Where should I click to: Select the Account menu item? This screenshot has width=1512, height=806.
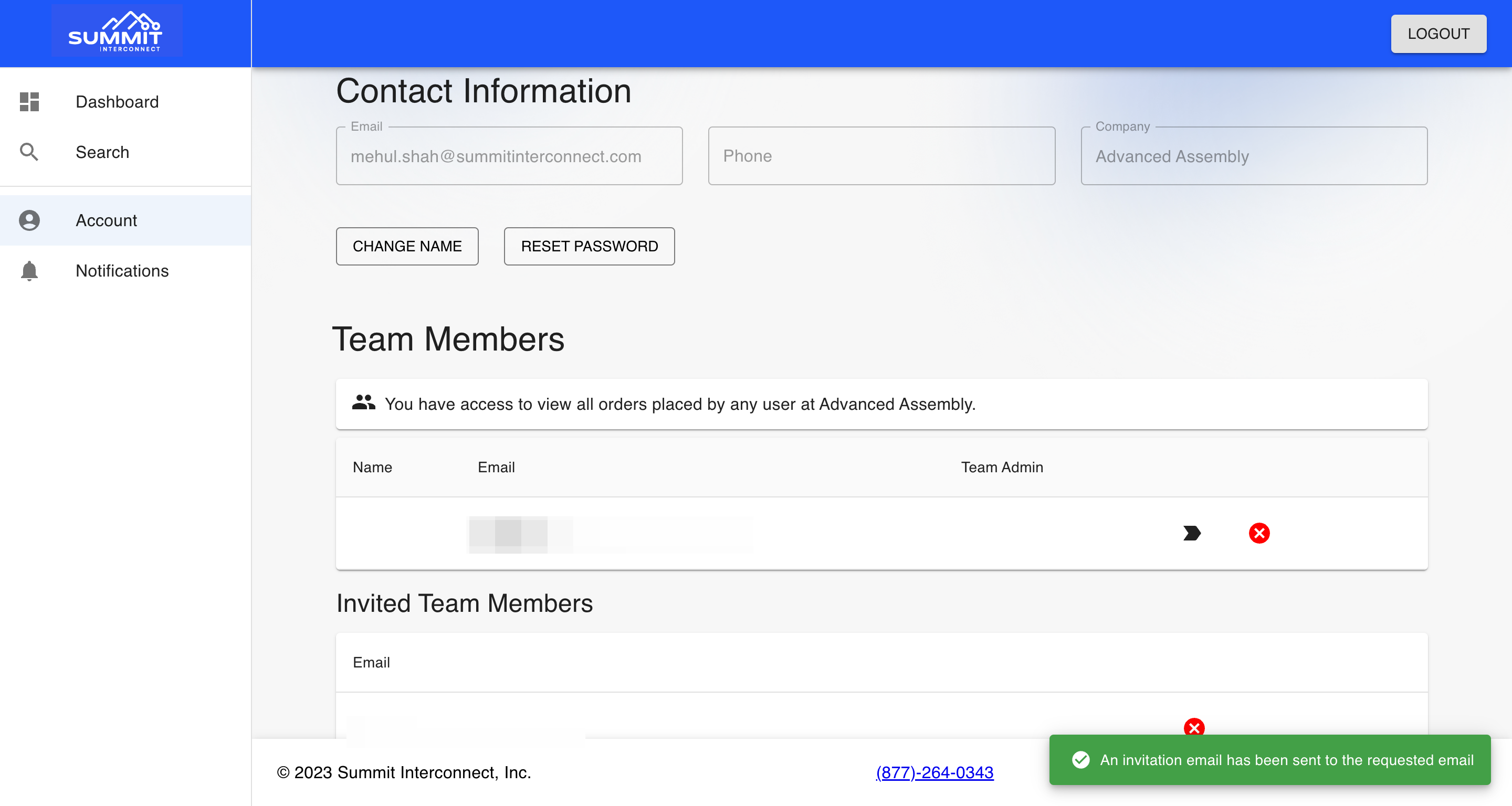pyautogui.click(x=125, y=220)
